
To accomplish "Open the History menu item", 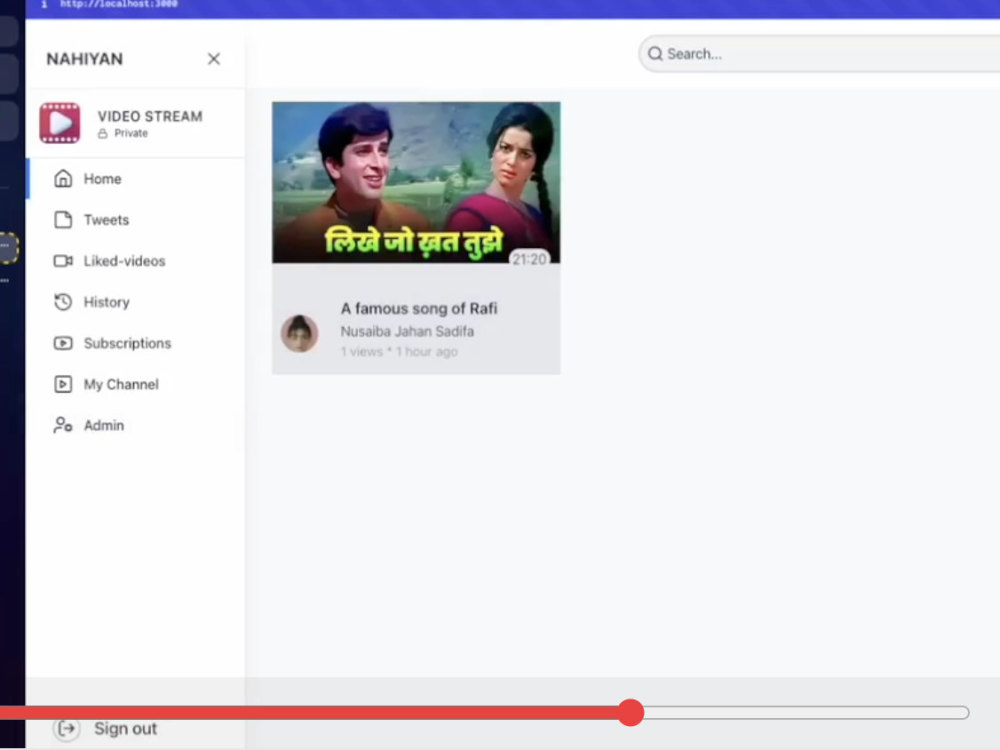I will click(135, 302).
